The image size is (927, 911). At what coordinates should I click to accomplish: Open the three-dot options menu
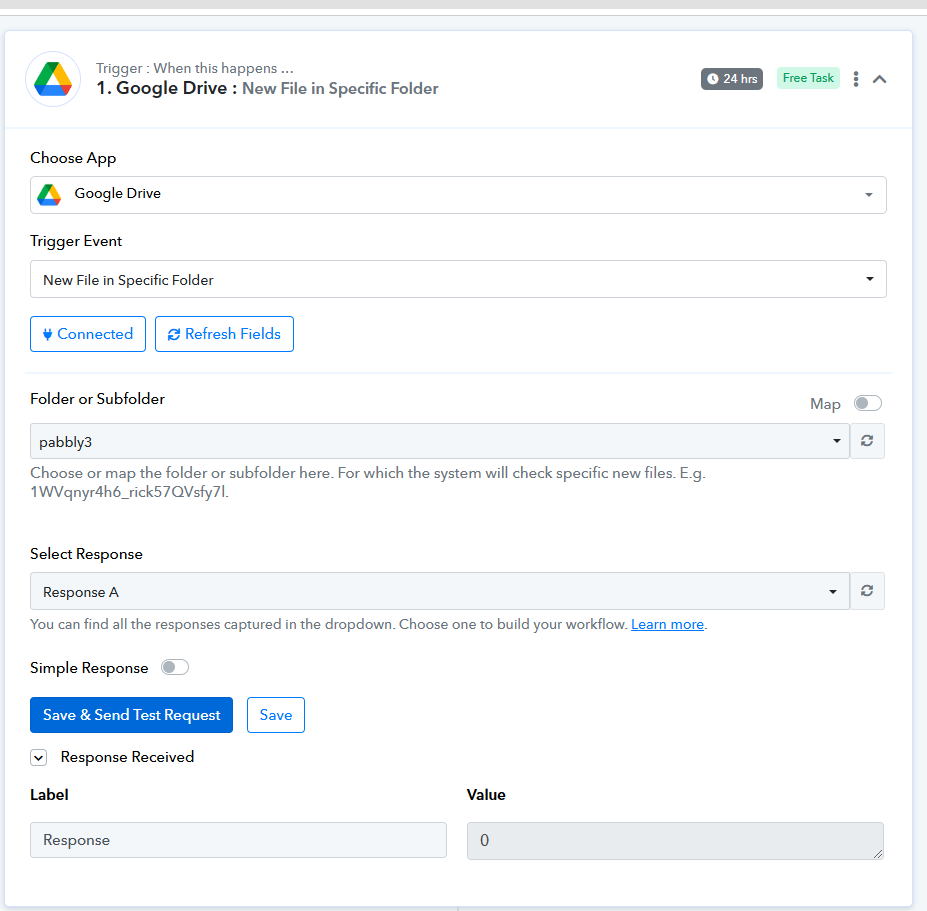pyautogui.click(x=855, y=79)
